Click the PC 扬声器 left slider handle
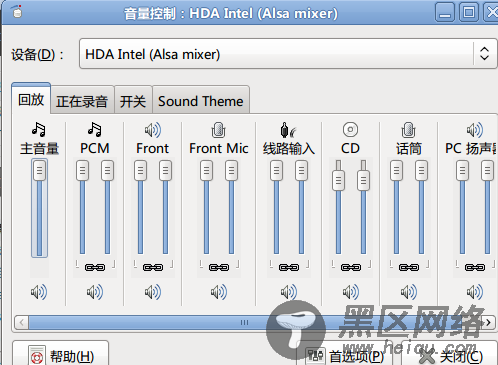The image size is (498, 365). [x=462, y=170]
